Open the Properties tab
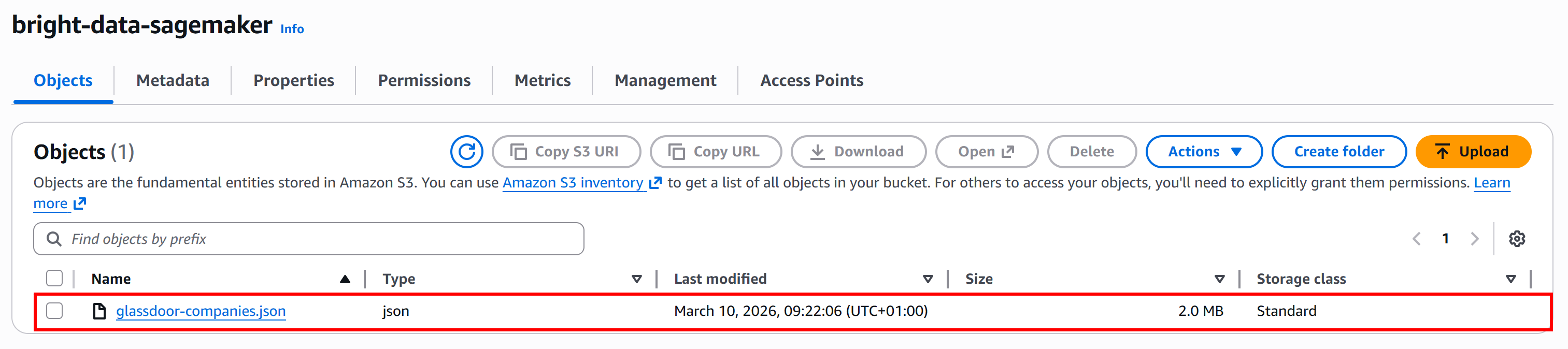This screenshot has width=1568, height=349. 294,80
